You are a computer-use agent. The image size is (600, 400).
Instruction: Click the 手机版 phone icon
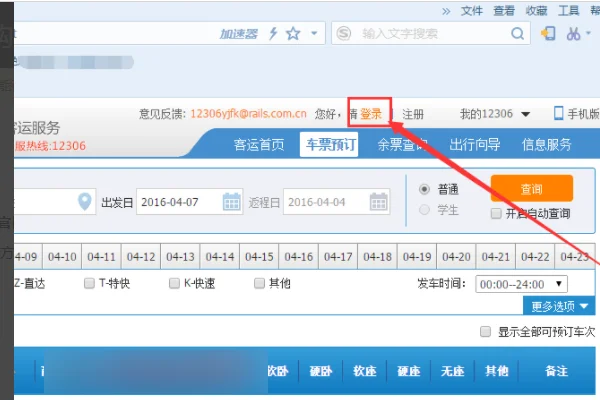[x=559, y=113]
